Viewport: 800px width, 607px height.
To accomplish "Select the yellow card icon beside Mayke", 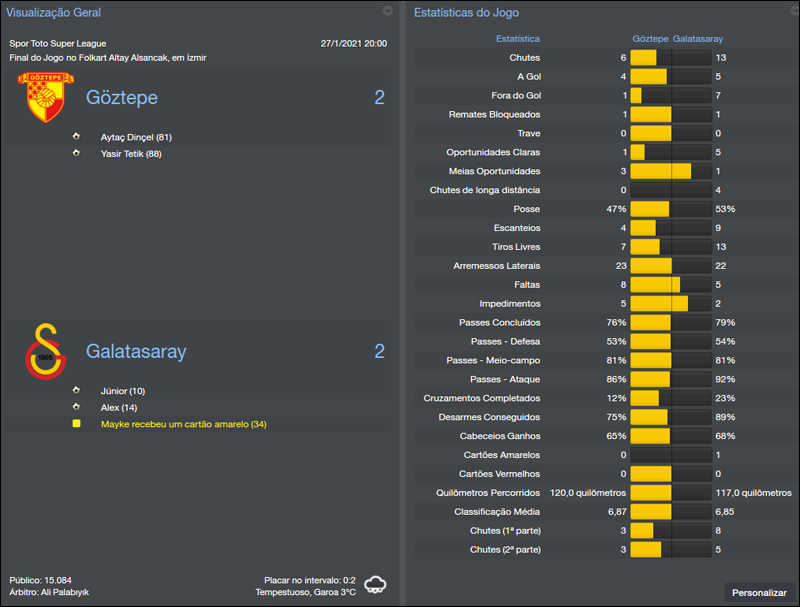I will [x=77, y=424].
